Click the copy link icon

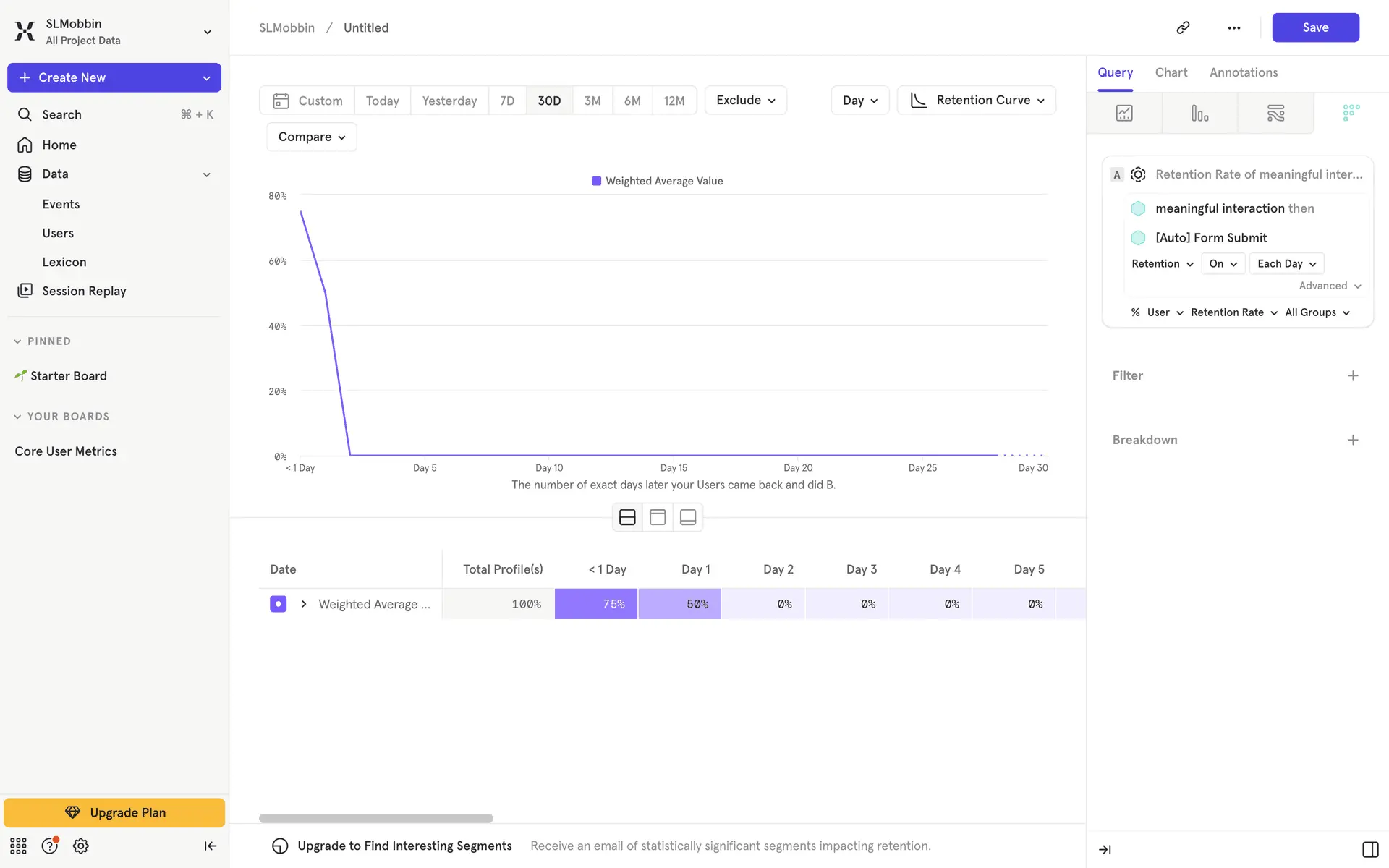tap(1183, 27)
